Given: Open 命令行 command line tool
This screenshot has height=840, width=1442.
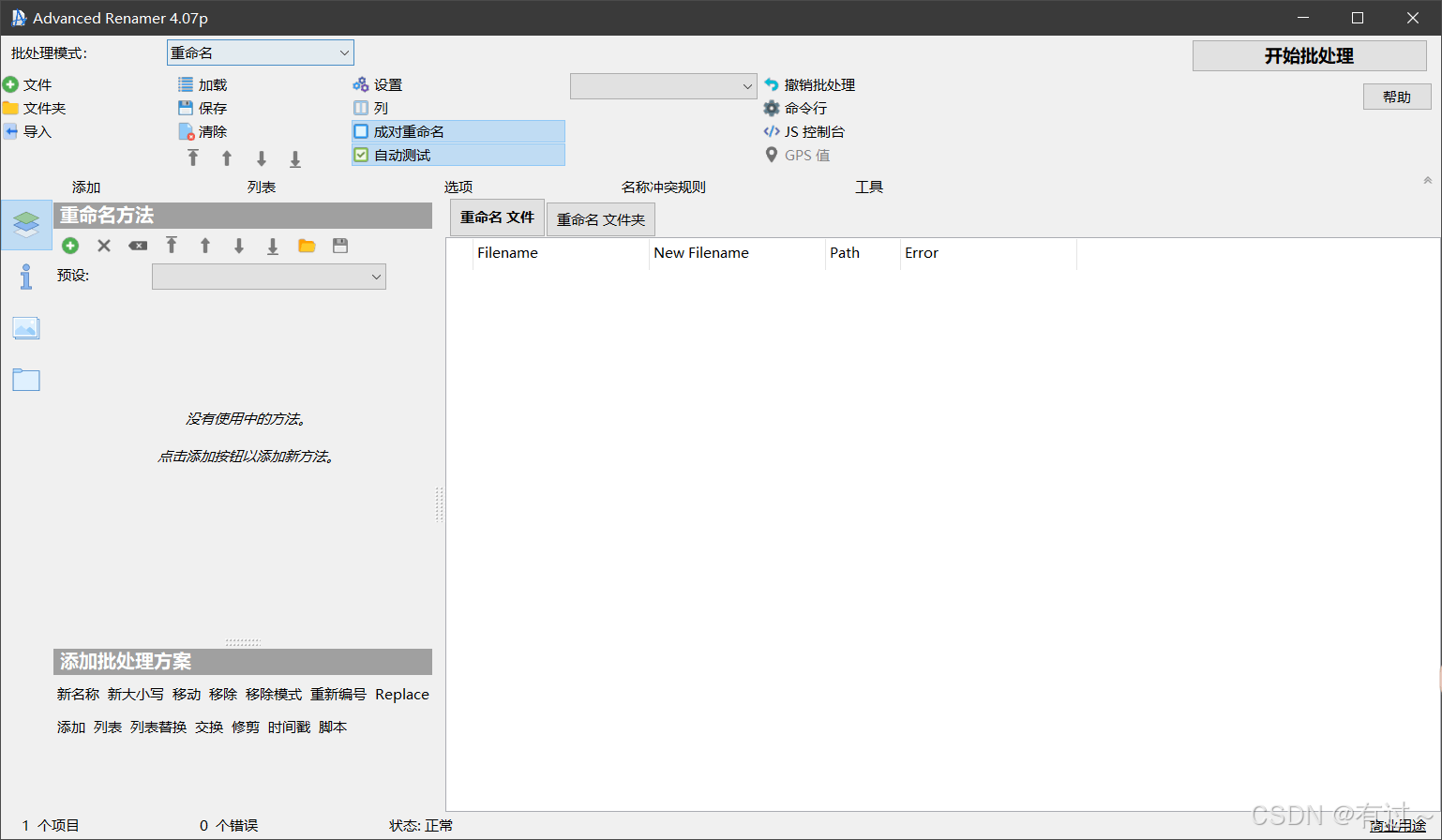Looking at the screenshot, I should click(x=795, y=108).
